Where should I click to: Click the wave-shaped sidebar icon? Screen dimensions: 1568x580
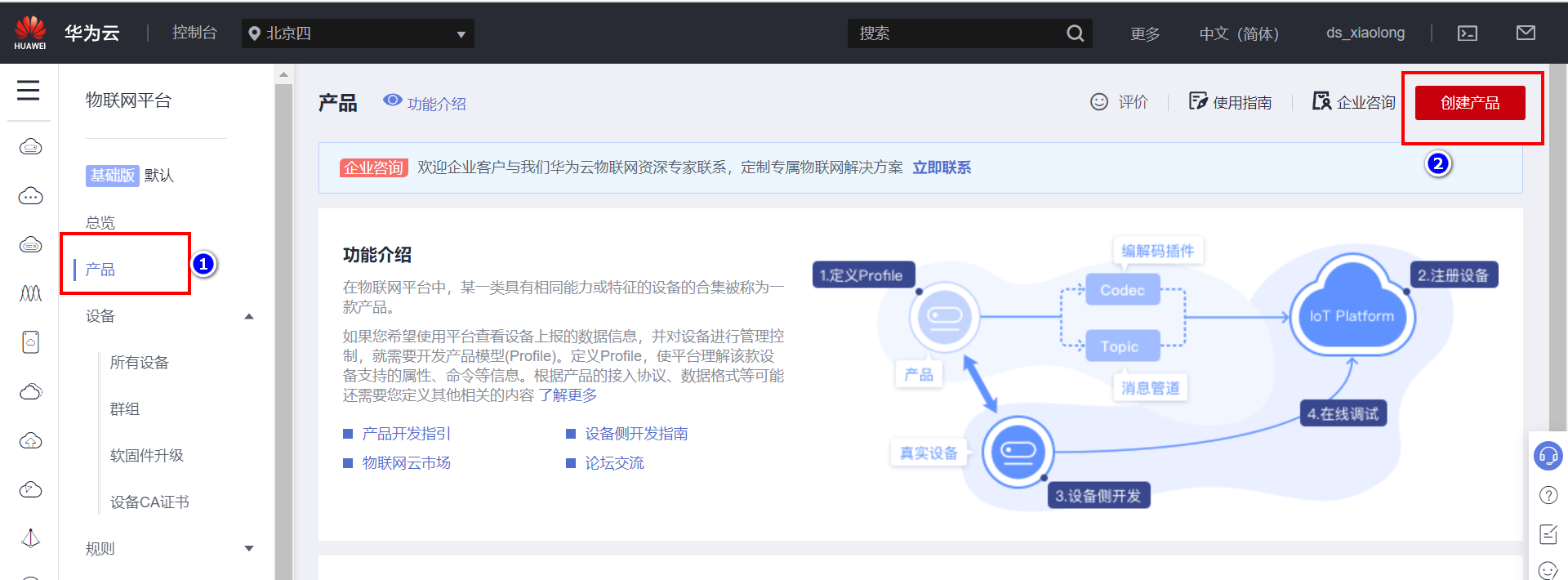pyautogui.click(x=30, y=293)
